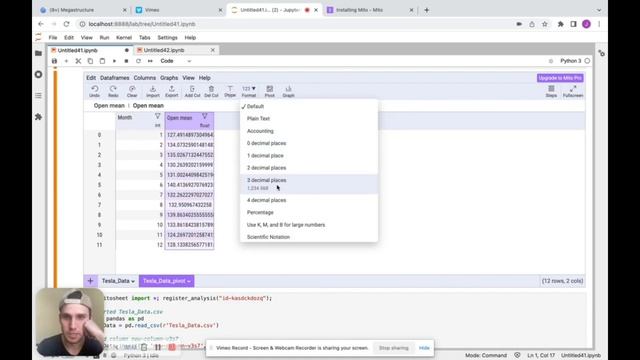Select Plain Text format option
The height and width of the screenshot is (360, 640).
[x=309, y=119]
